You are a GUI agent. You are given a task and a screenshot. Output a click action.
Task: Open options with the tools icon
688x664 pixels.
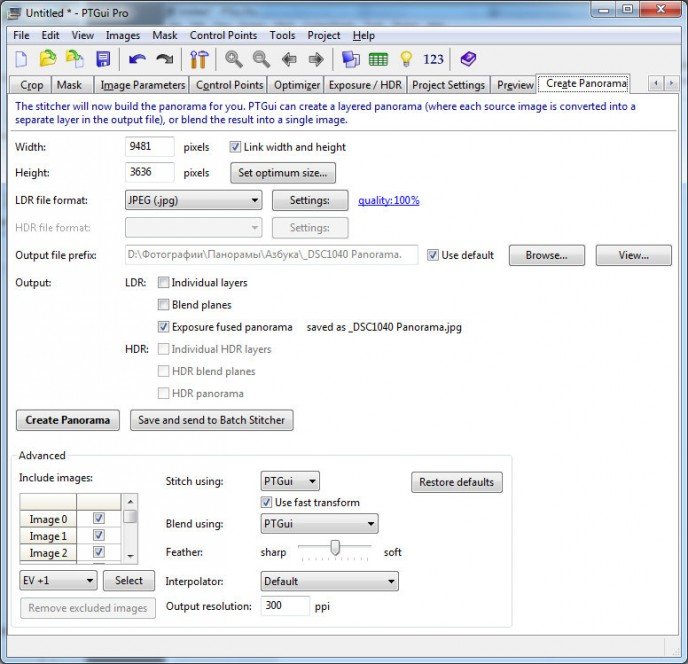[x=199, y=59]
